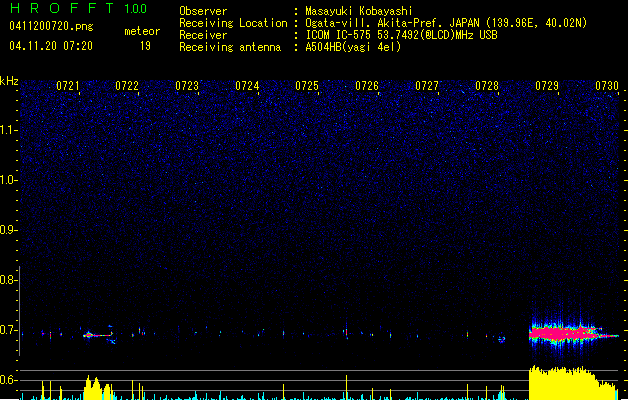629x400 pixels.
Task: Click the Observer label
Action: pyautogui.click(x=203, y=11)
